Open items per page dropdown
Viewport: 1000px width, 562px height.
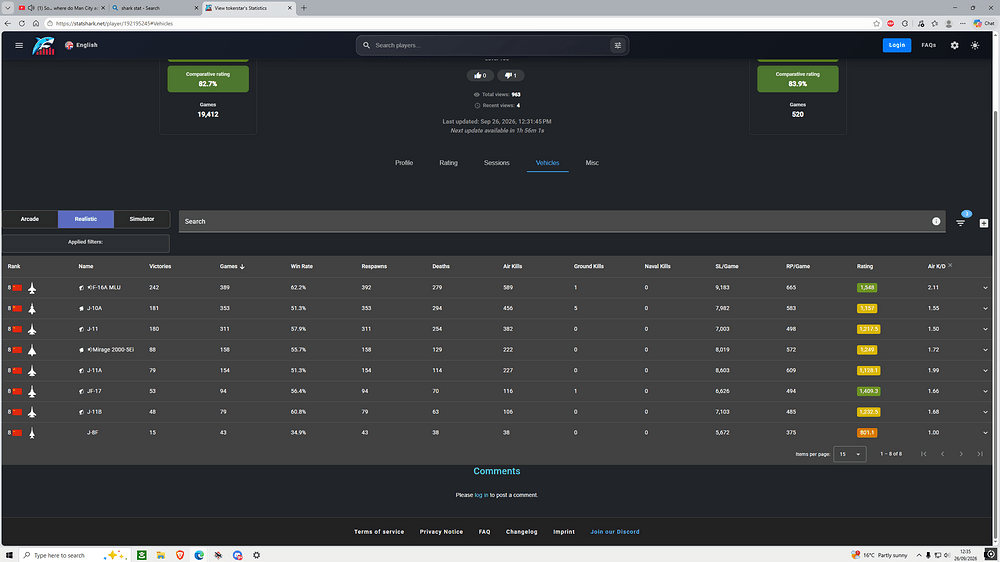click(849, 454)
